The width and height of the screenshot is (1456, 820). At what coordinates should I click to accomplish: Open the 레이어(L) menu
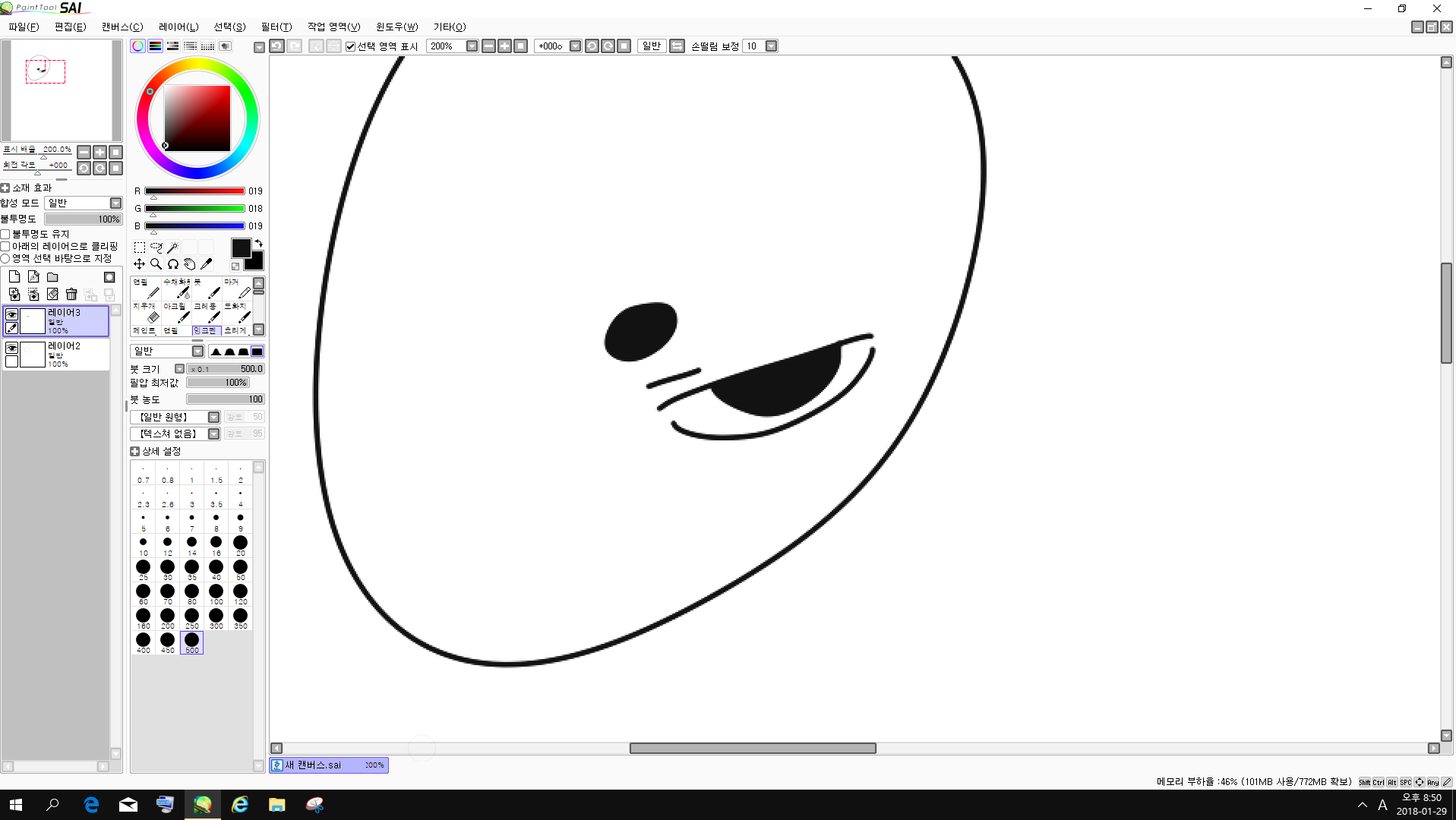(178, 27)
